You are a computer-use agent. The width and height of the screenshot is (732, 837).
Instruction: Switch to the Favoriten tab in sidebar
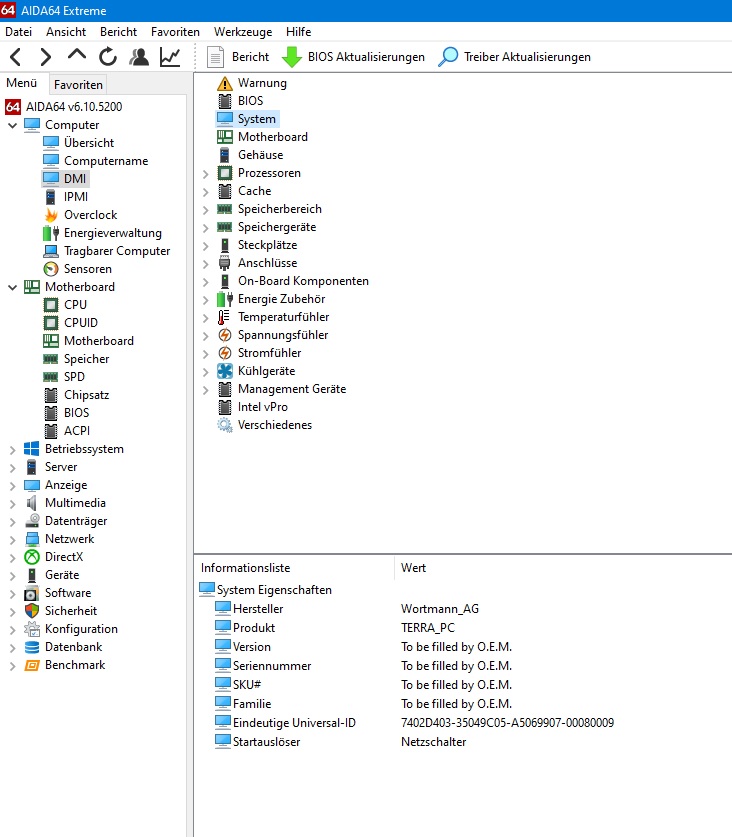point(78,85)
